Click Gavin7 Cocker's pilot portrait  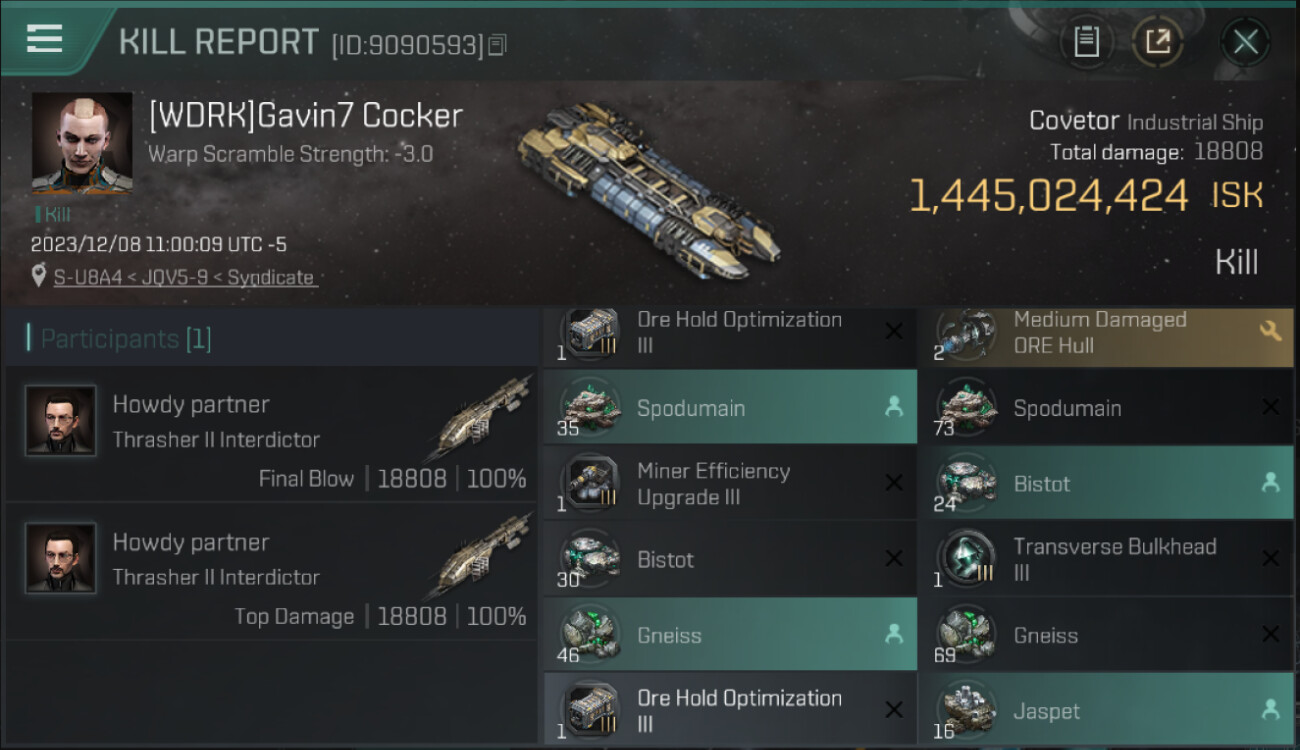[x=82, y=143]
